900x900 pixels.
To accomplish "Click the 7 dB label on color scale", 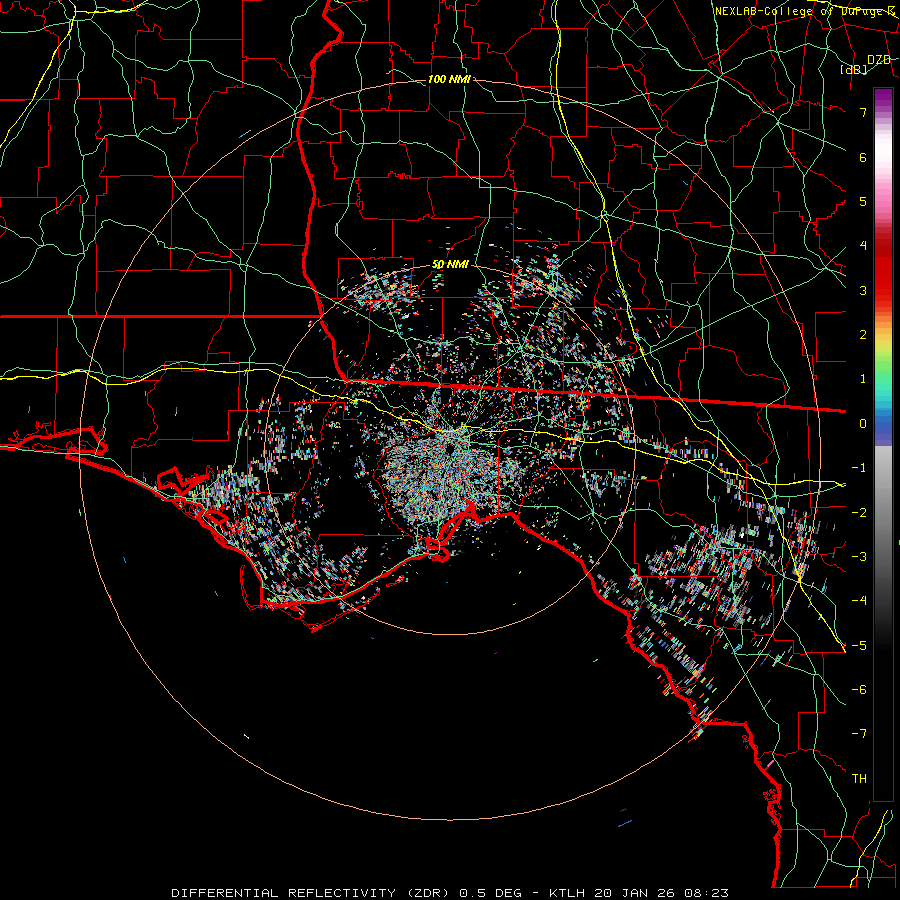I will point(863,112).
